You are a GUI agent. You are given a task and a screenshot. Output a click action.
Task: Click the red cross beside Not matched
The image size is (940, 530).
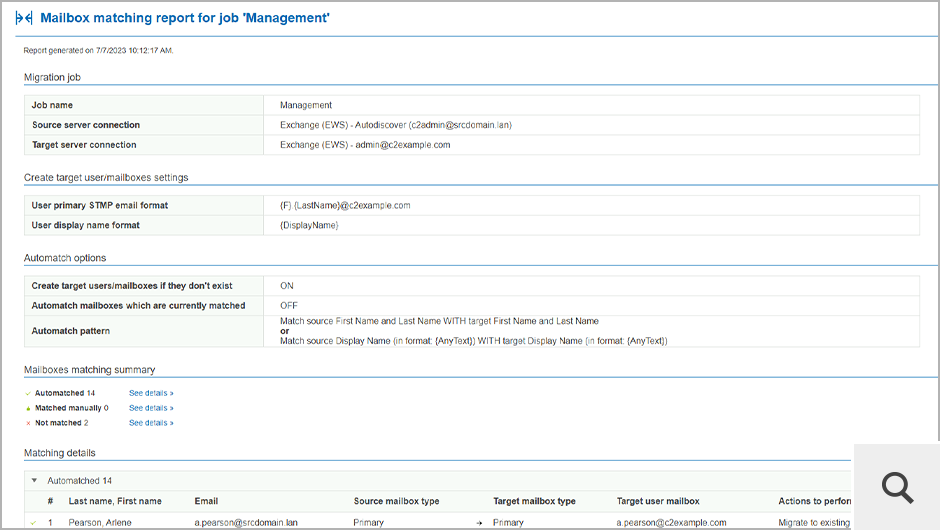pos(28,423)
